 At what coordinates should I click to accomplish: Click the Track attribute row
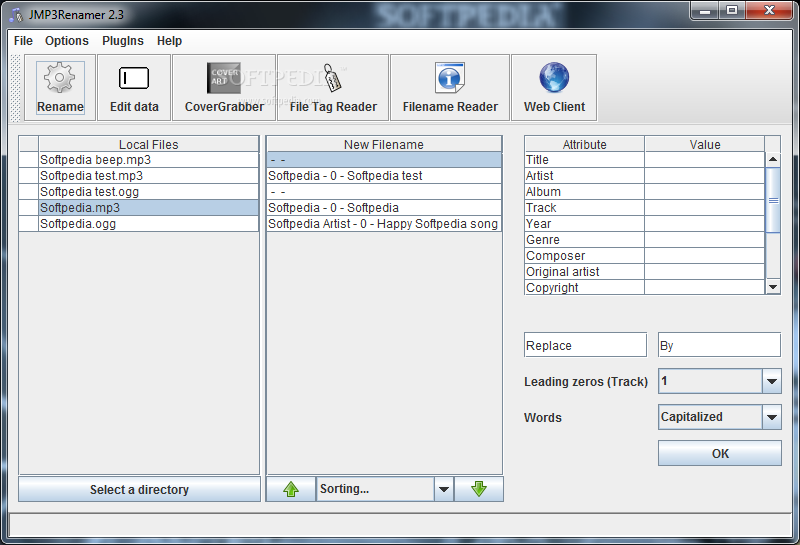click(644, 208)
